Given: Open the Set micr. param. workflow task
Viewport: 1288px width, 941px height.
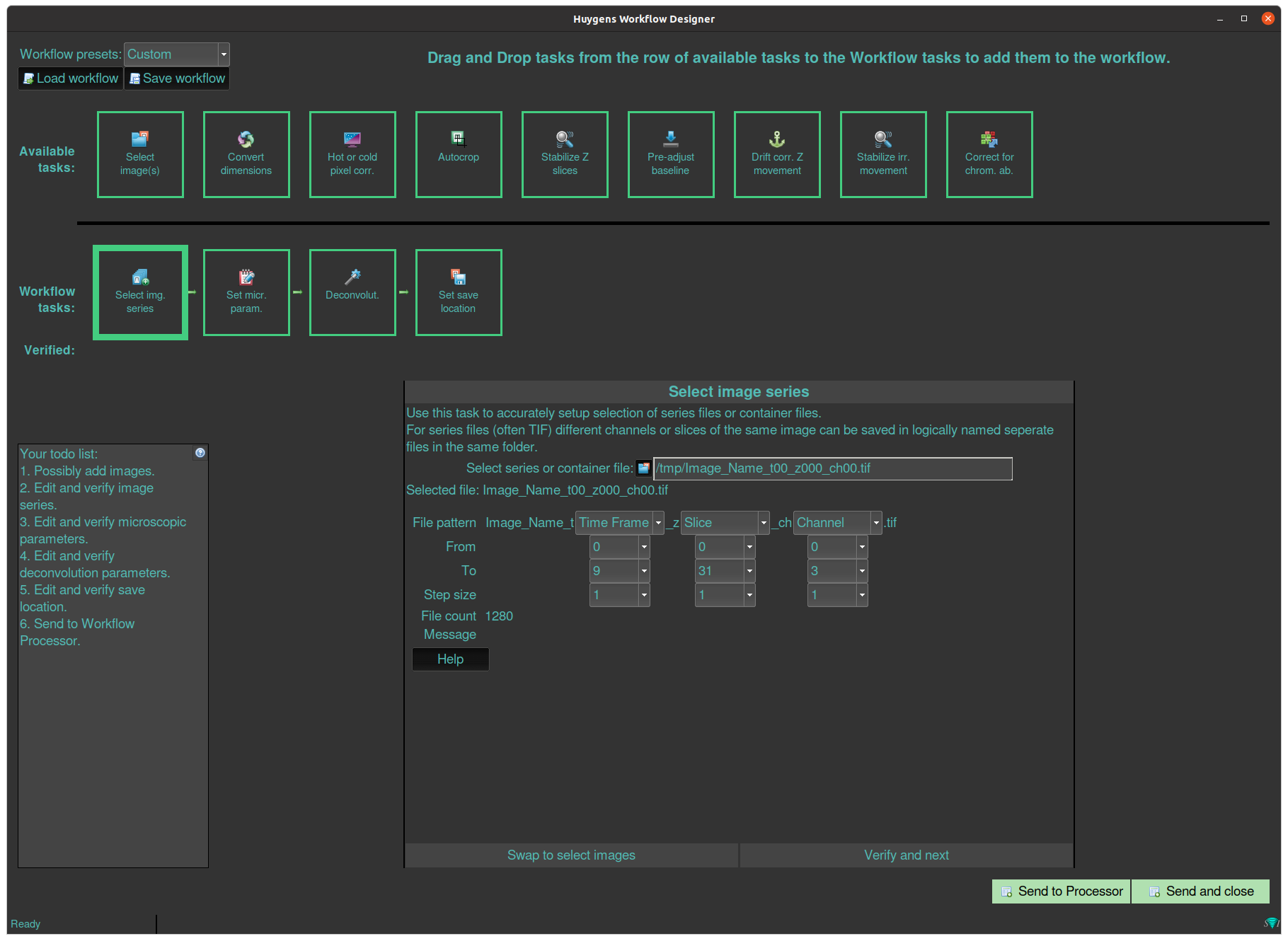Looking at the screenshot, I should (246, 292).
